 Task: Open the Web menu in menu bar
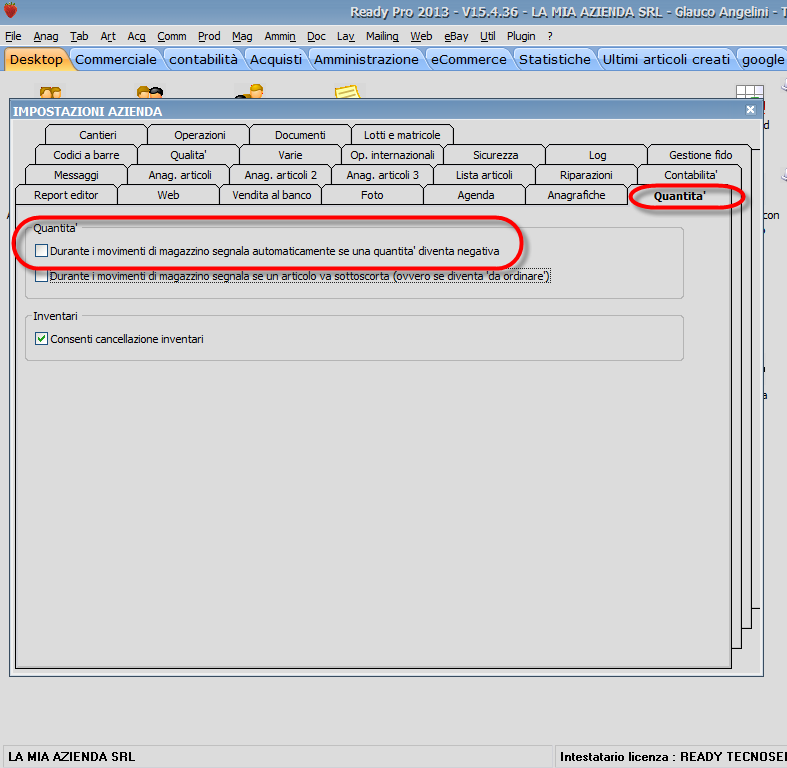point(421,36)
